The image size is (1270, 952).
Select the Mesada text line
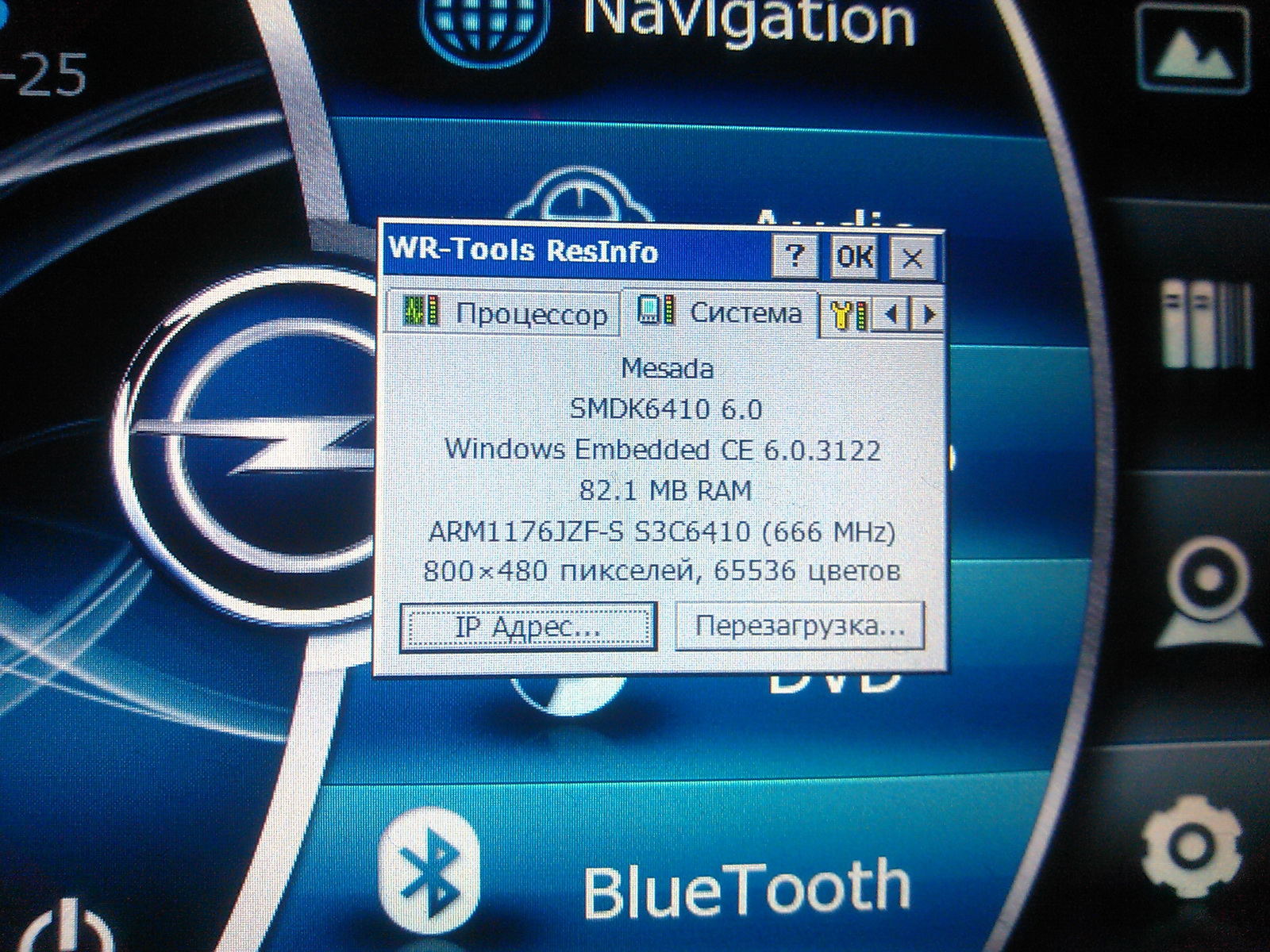click(667, 368)
